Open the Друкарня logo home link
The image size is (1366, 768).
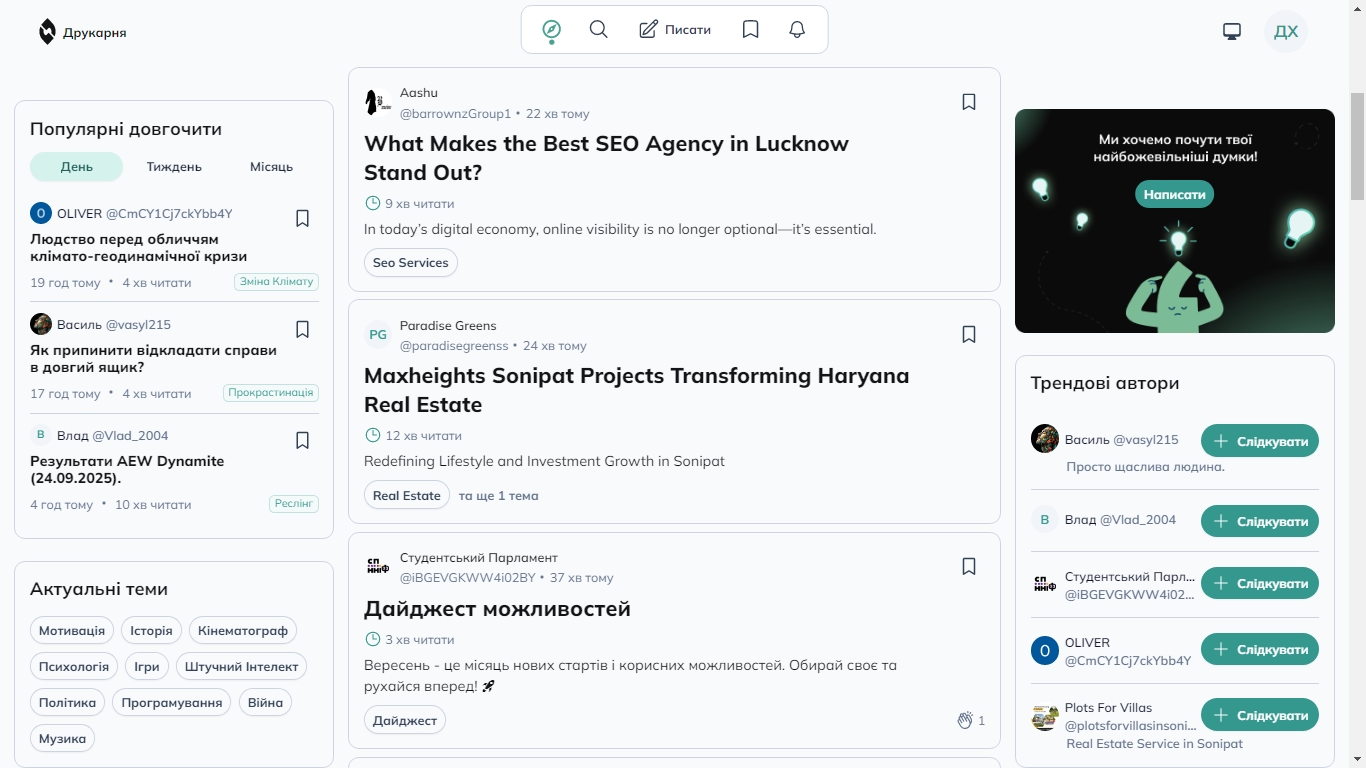pyautogui.click(x=83, y=32)
